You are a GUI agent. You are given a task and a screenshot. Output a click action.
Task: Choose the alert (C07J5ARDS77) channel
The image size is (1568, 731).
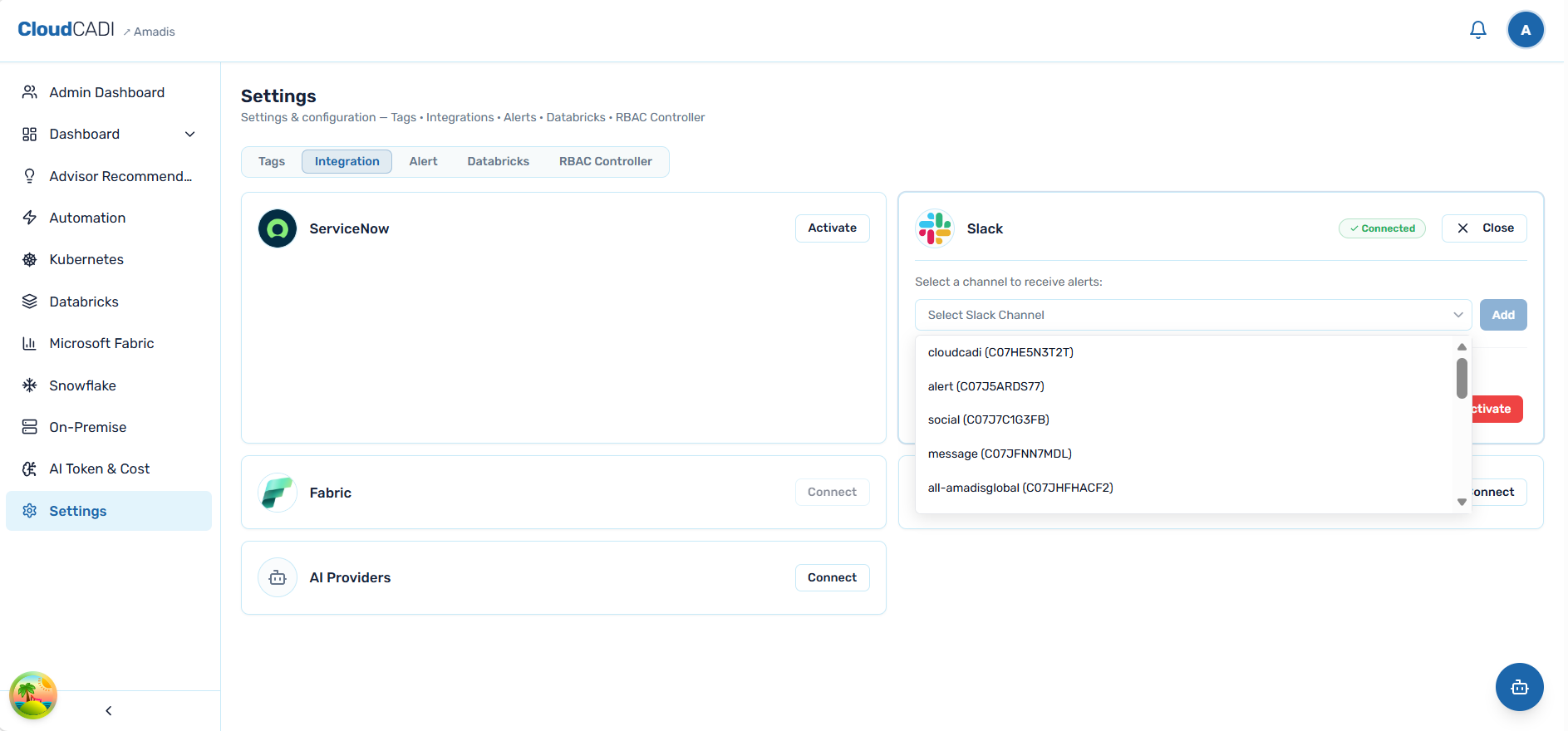[1185, 386]
